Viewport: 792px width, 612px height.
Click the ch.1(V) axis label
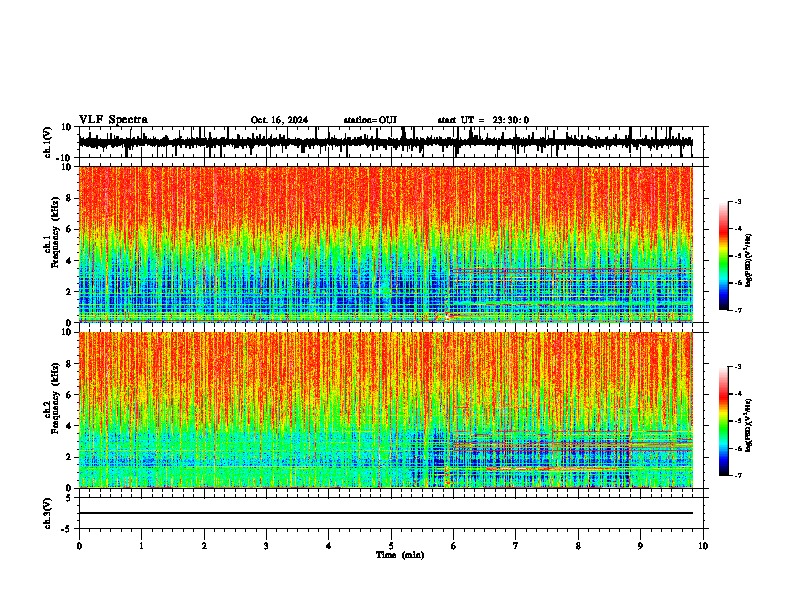click(48, 142)
